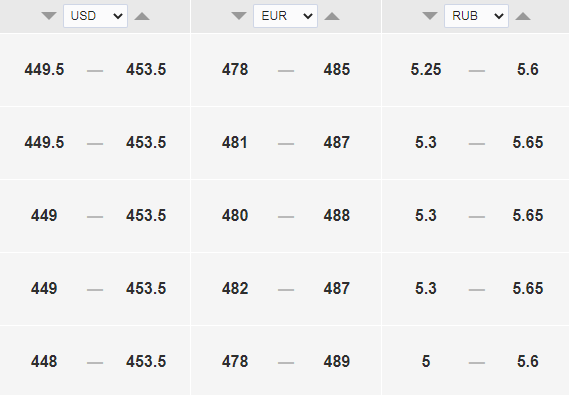
Task: Open the USD currency dropdown
Action: [x=95, y=16]
